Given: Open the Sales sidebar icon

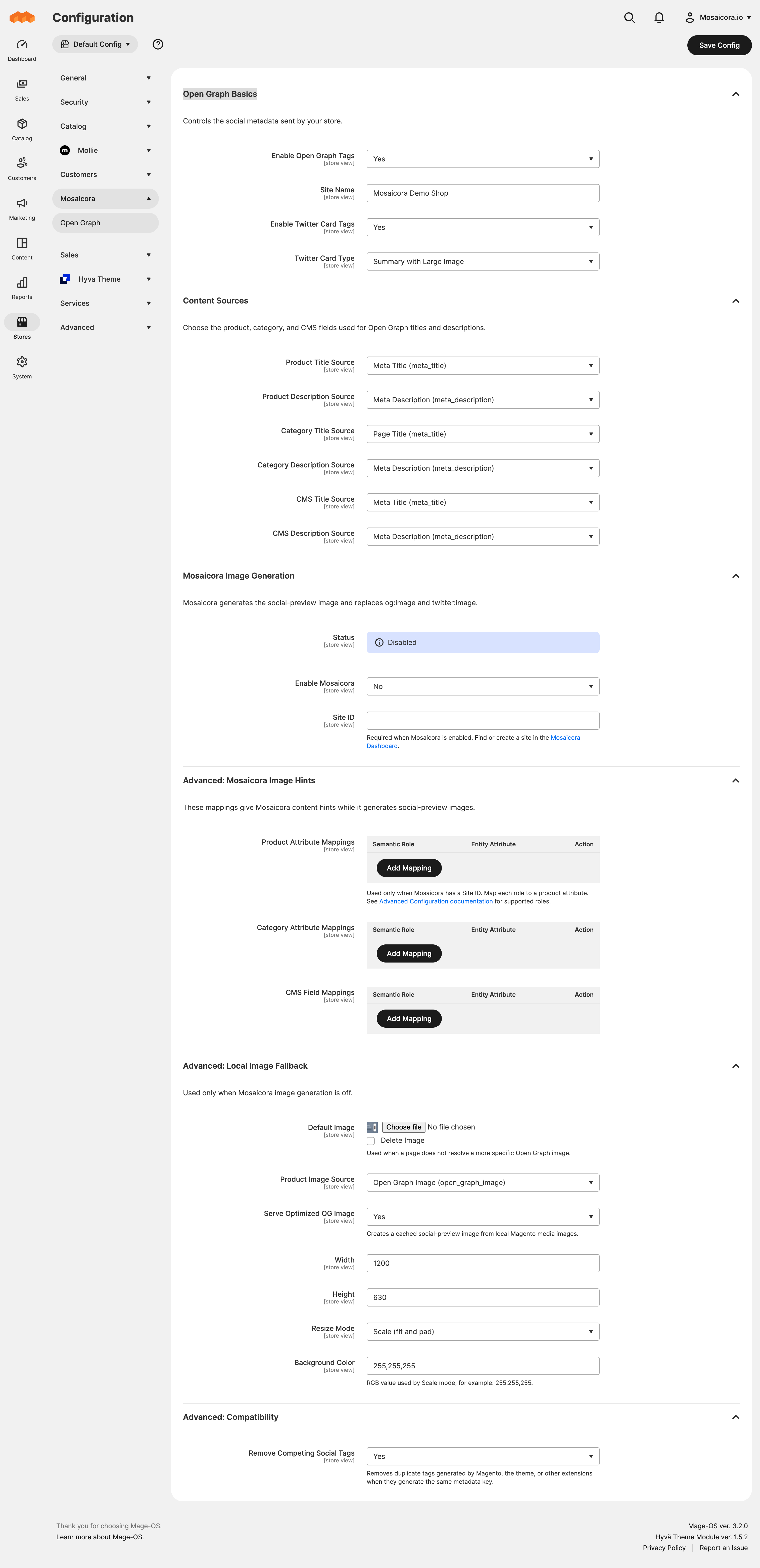Looking at the screenshot, I should click(22, 84).
